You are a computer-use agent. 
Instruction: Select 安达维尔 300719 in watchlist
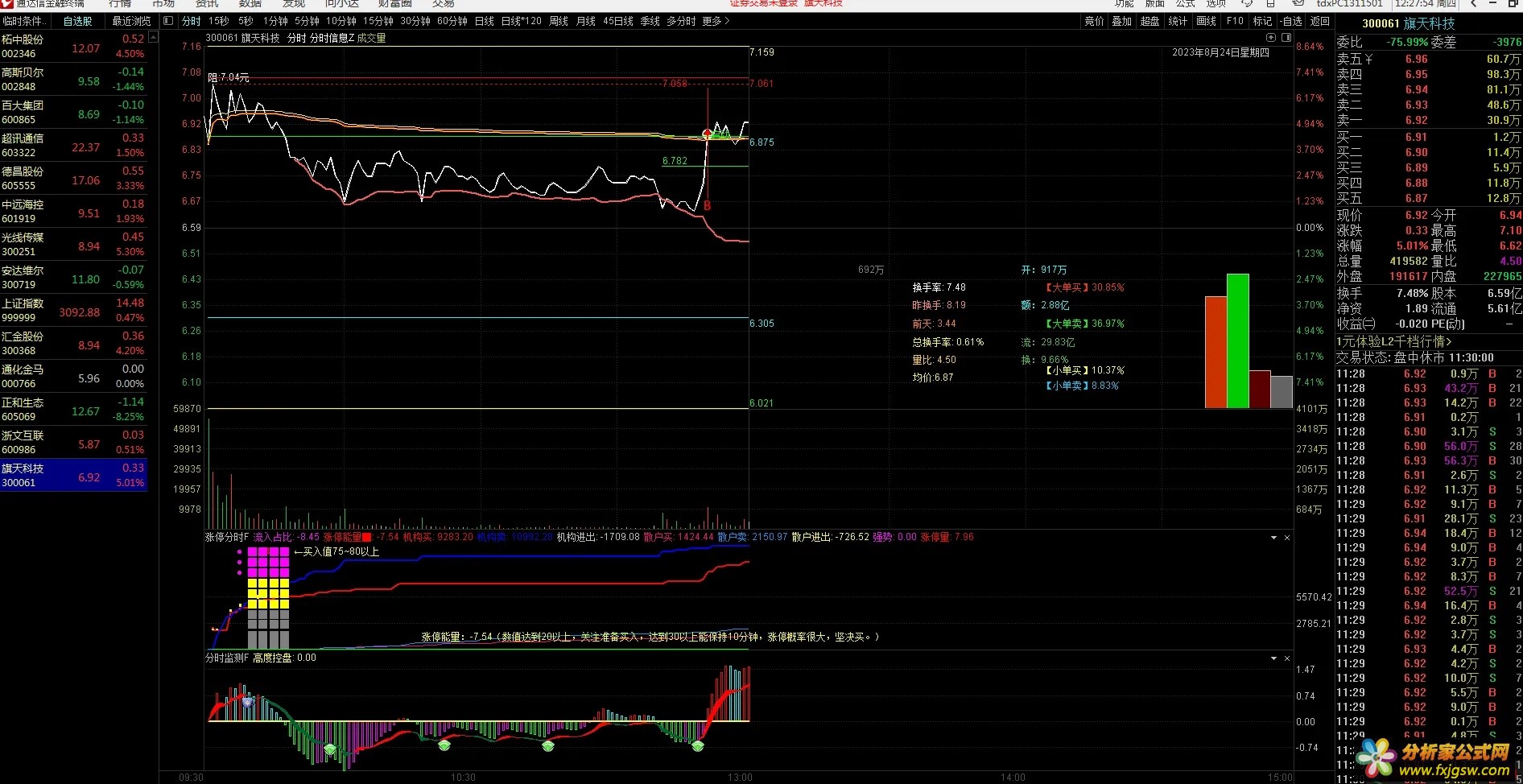[74, 278]
